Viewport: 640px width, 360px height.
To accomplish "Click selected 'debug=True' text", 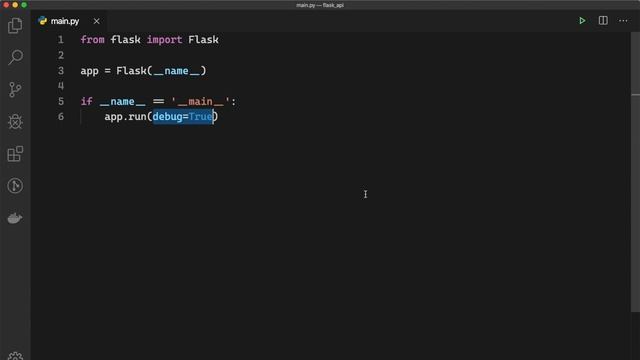I will [x=182, y=117].
